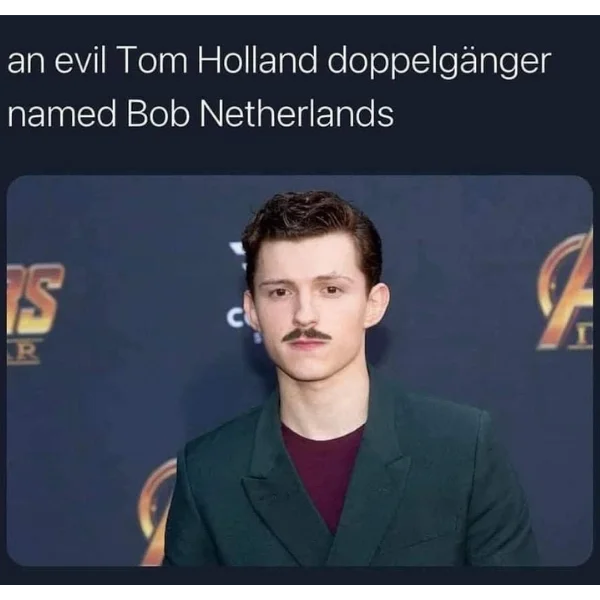600x600 pixels.
Task: Click the word 'evil' in the caption
Action: click(x=80, y=60)
